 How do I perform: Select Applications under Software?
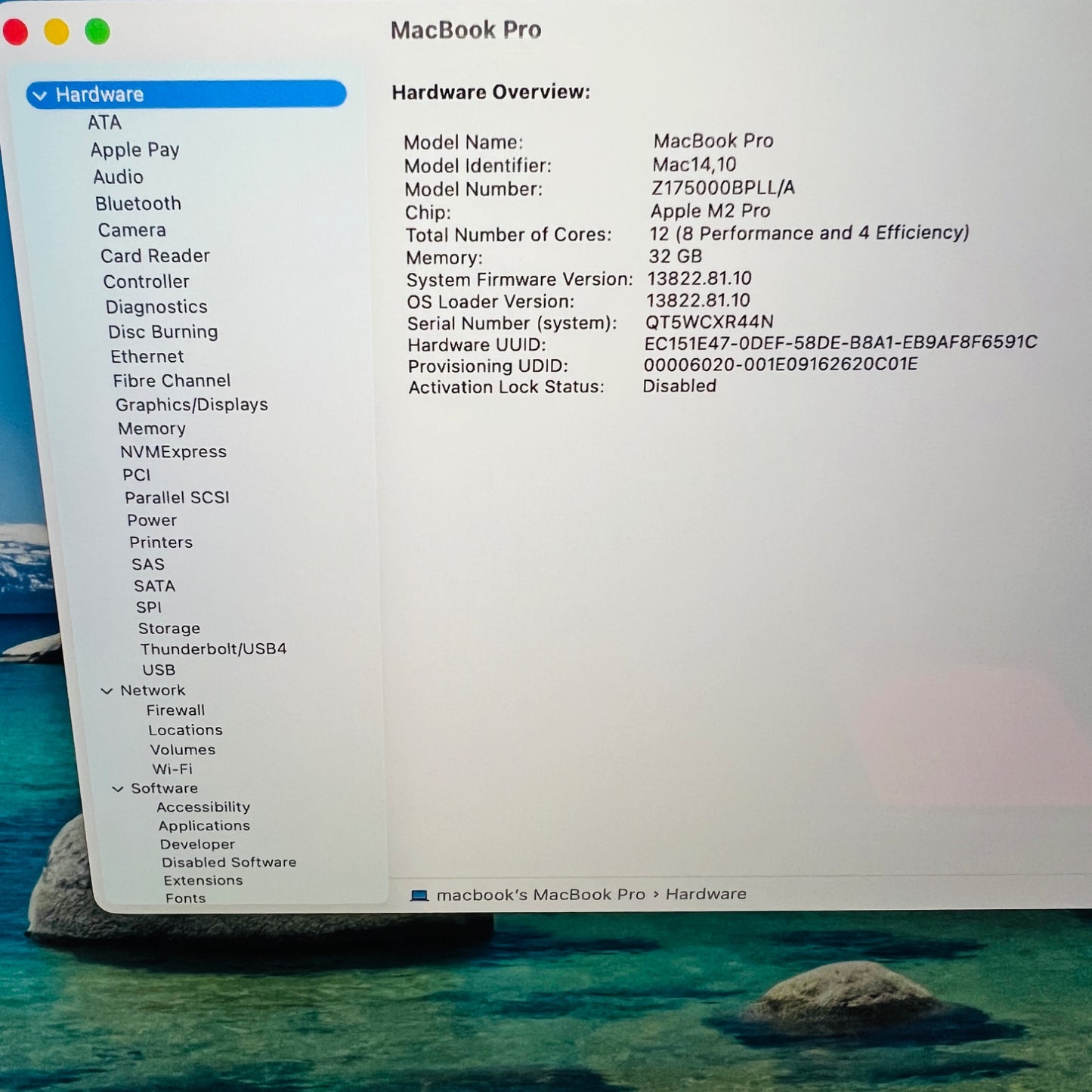pos(204,826)
